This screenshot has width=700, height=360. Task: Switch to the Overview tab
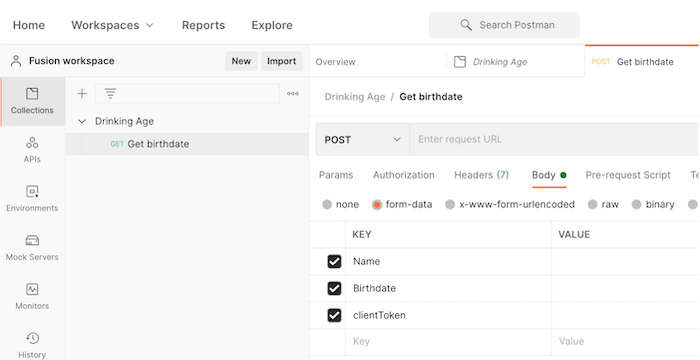(335, 62)
